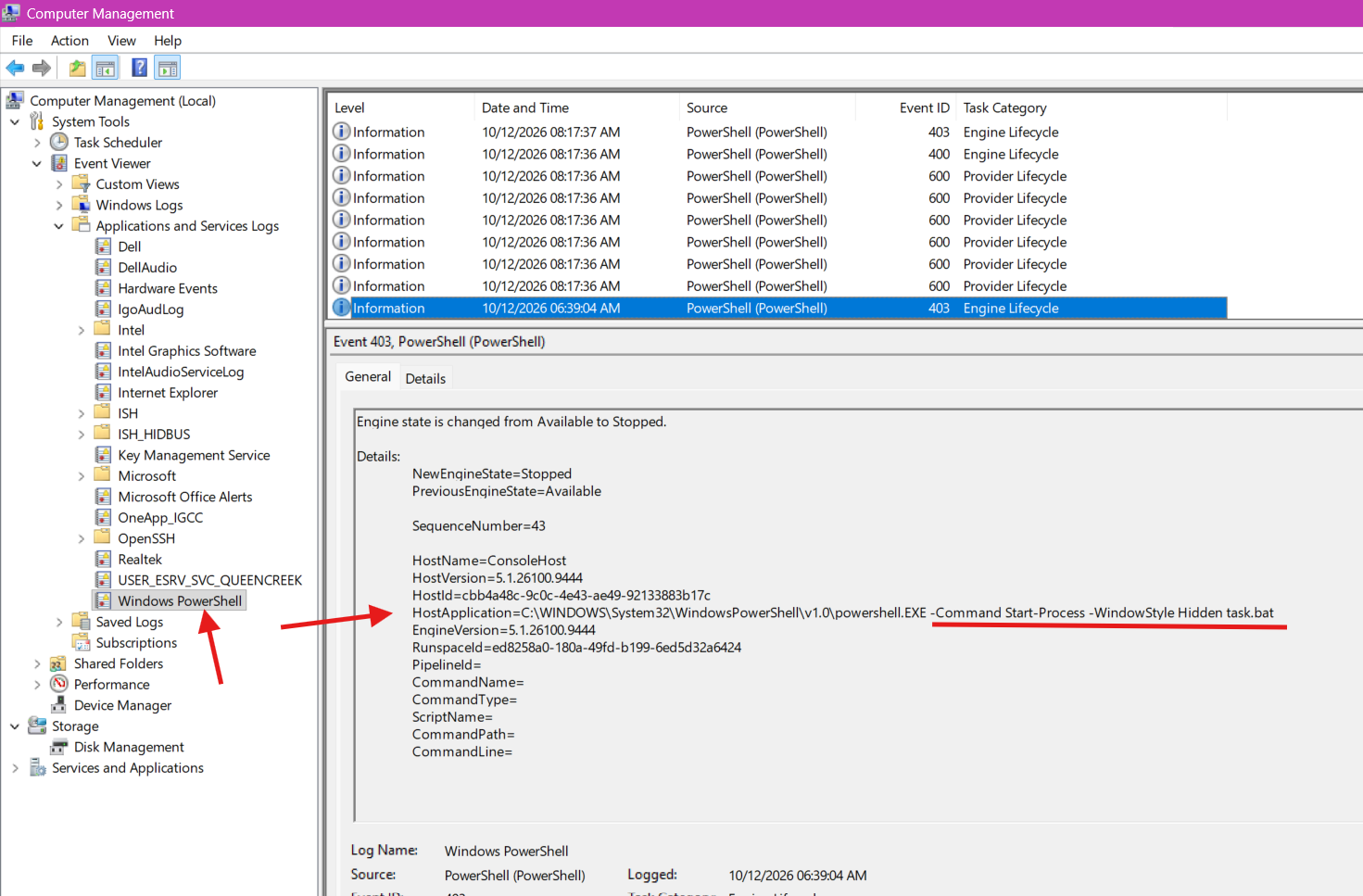Open the File menu
The width and height of the screenshot is (1363, 896).
(22, 40)
